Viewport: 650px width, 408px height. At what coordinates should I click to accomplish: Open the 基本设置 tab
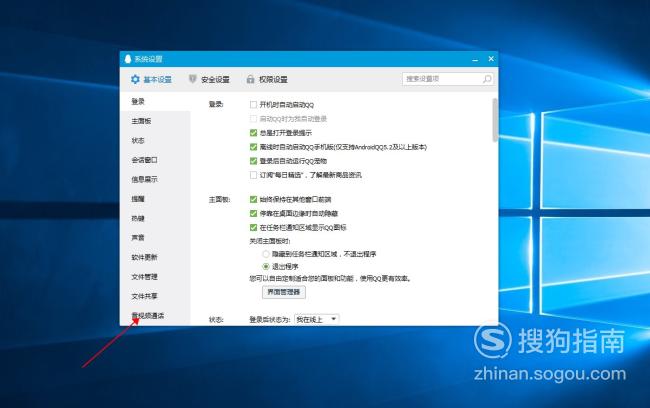151,79
